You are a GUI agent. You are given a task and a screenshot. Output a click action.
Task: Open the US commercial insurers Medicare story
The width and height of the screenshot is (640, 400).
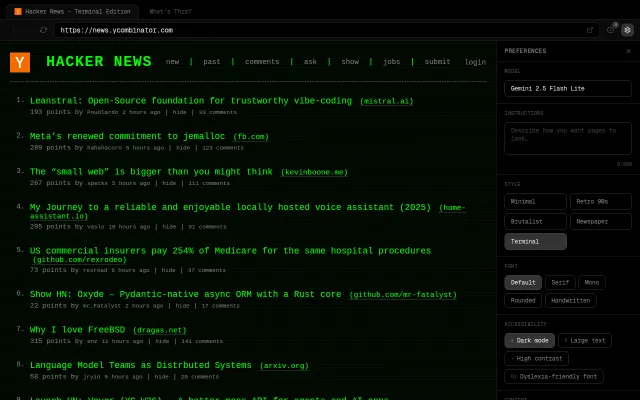pyautogui.click(x=230, y=251)
